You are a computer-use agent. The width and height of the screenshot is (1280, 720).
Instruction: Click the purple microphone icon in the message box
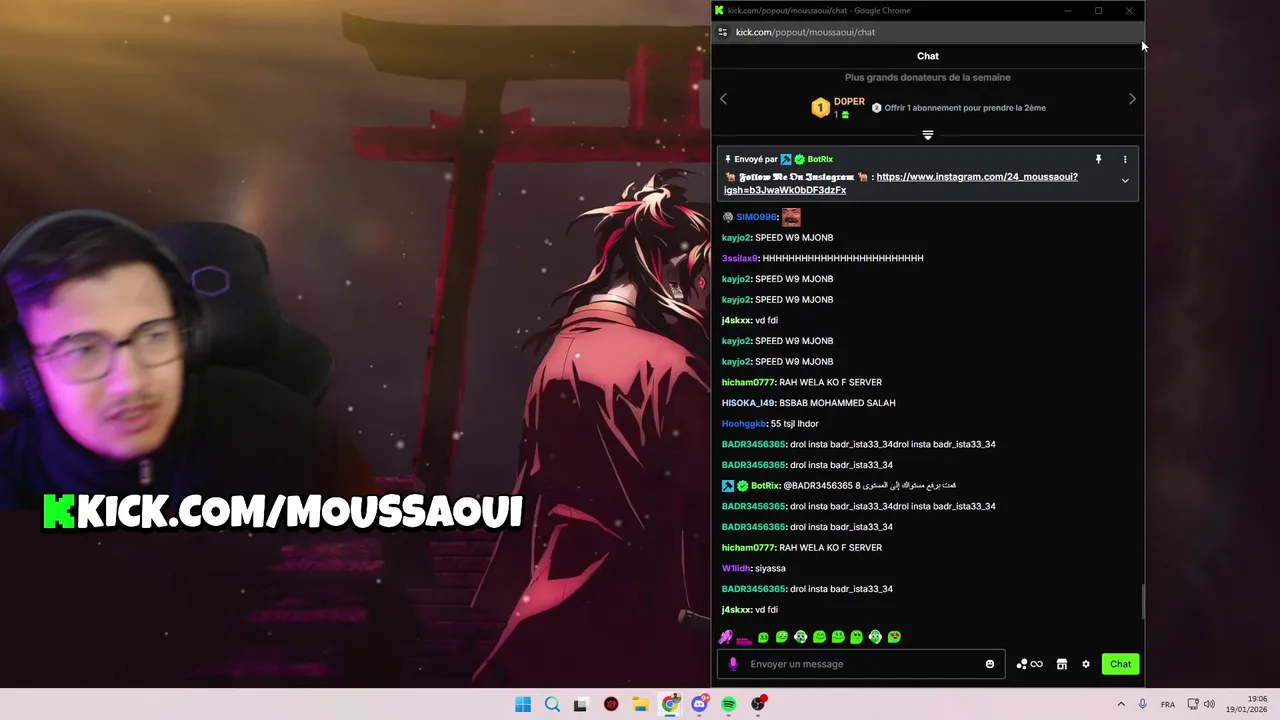pos(733,664)
